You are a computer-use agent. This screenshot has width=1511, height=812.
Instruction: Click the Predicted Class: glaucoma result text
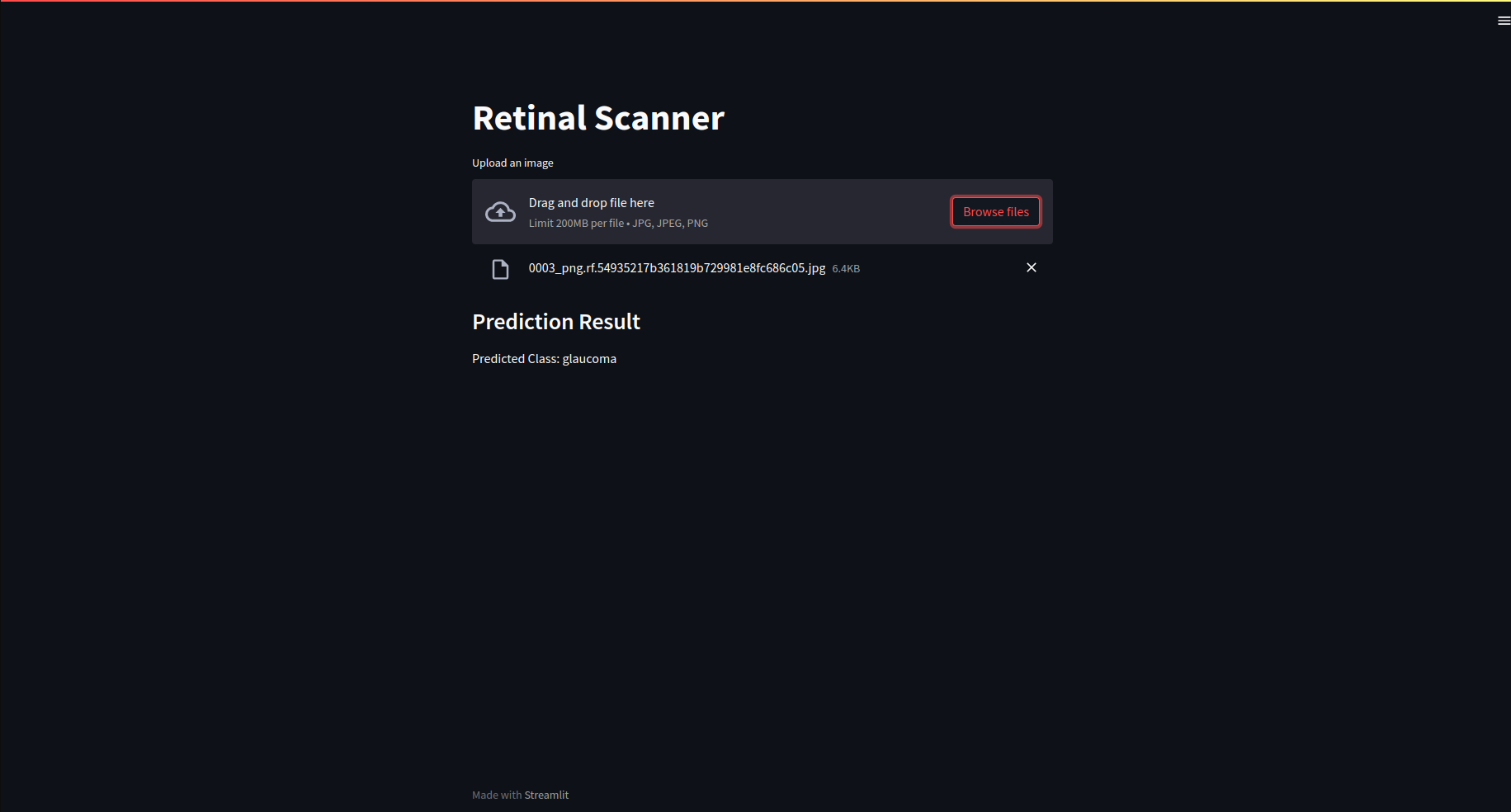(x=544, y=358)
